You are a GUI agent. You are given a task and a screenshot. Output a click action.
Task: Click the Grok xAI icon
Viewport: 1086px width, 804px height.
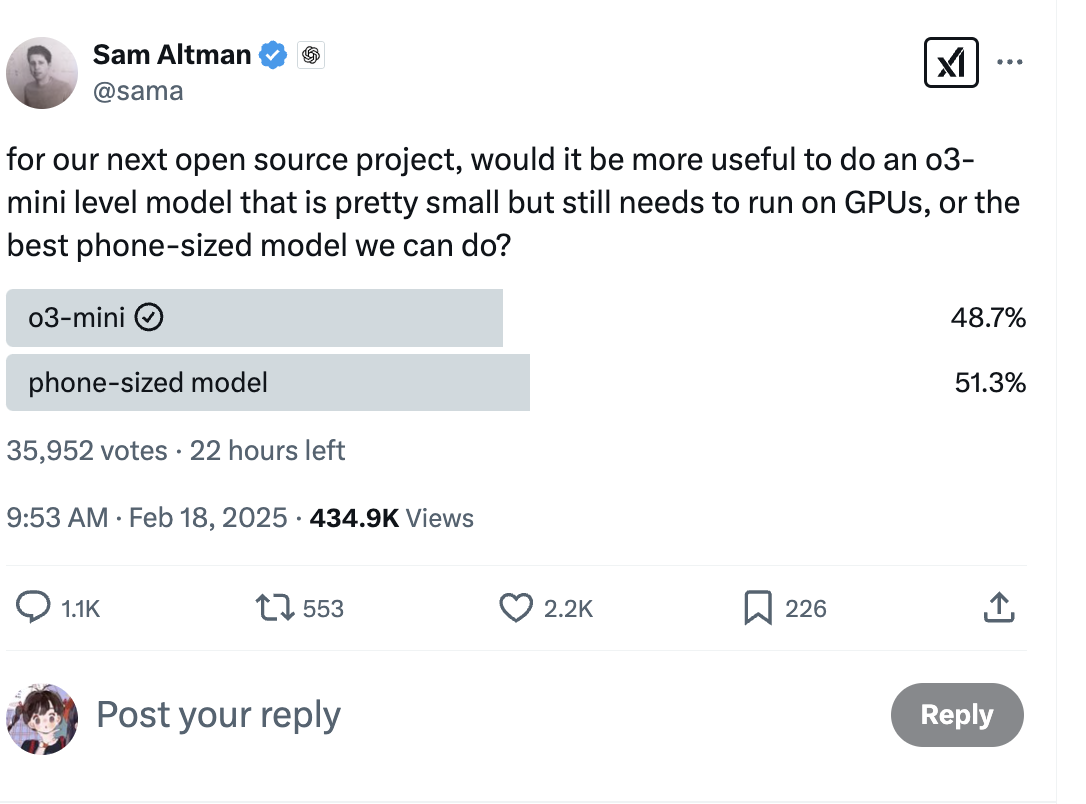pyautogui.click(x=950, y=62)
